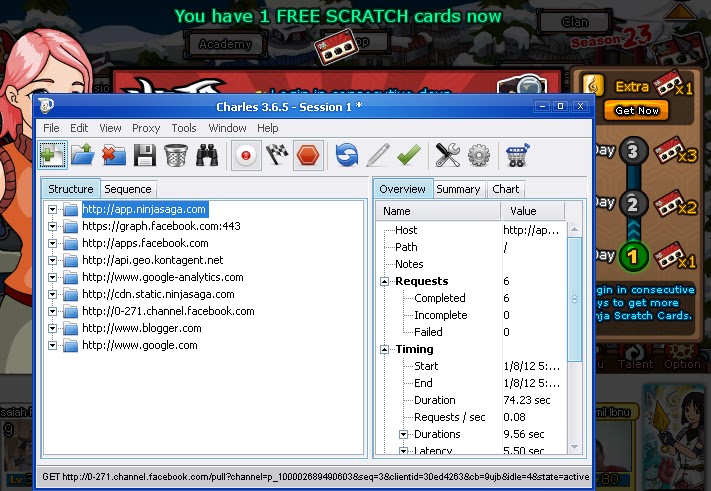This screenshot has height=491, width=711.
Task: Click the folder icon beside www.google-analytics.com
Action: (x=70, y=277)
